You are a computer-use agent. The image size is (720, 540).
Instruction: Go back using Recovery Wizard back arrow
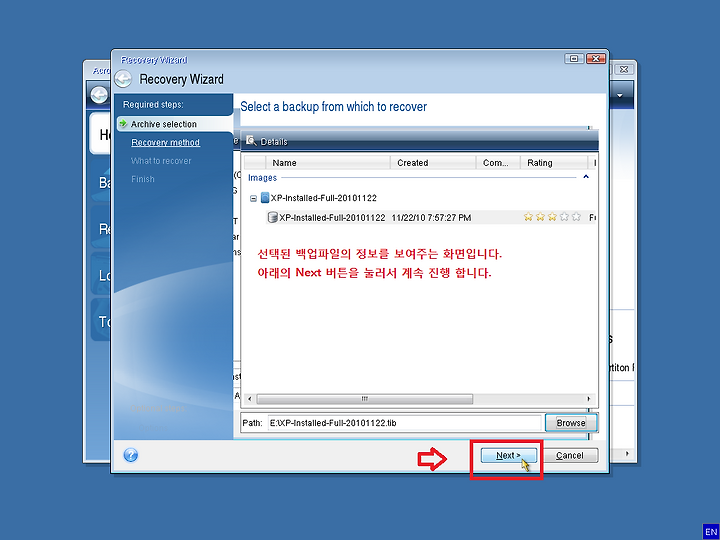pyautogui.click(x=123, y=79)
